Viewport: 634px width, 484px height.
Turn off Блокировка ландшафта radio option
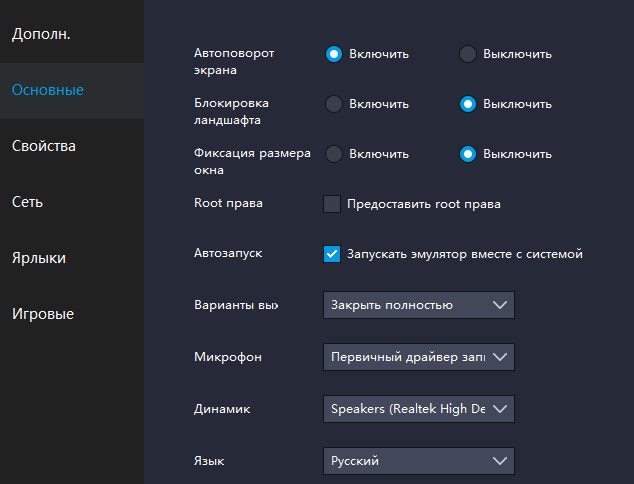467,104
